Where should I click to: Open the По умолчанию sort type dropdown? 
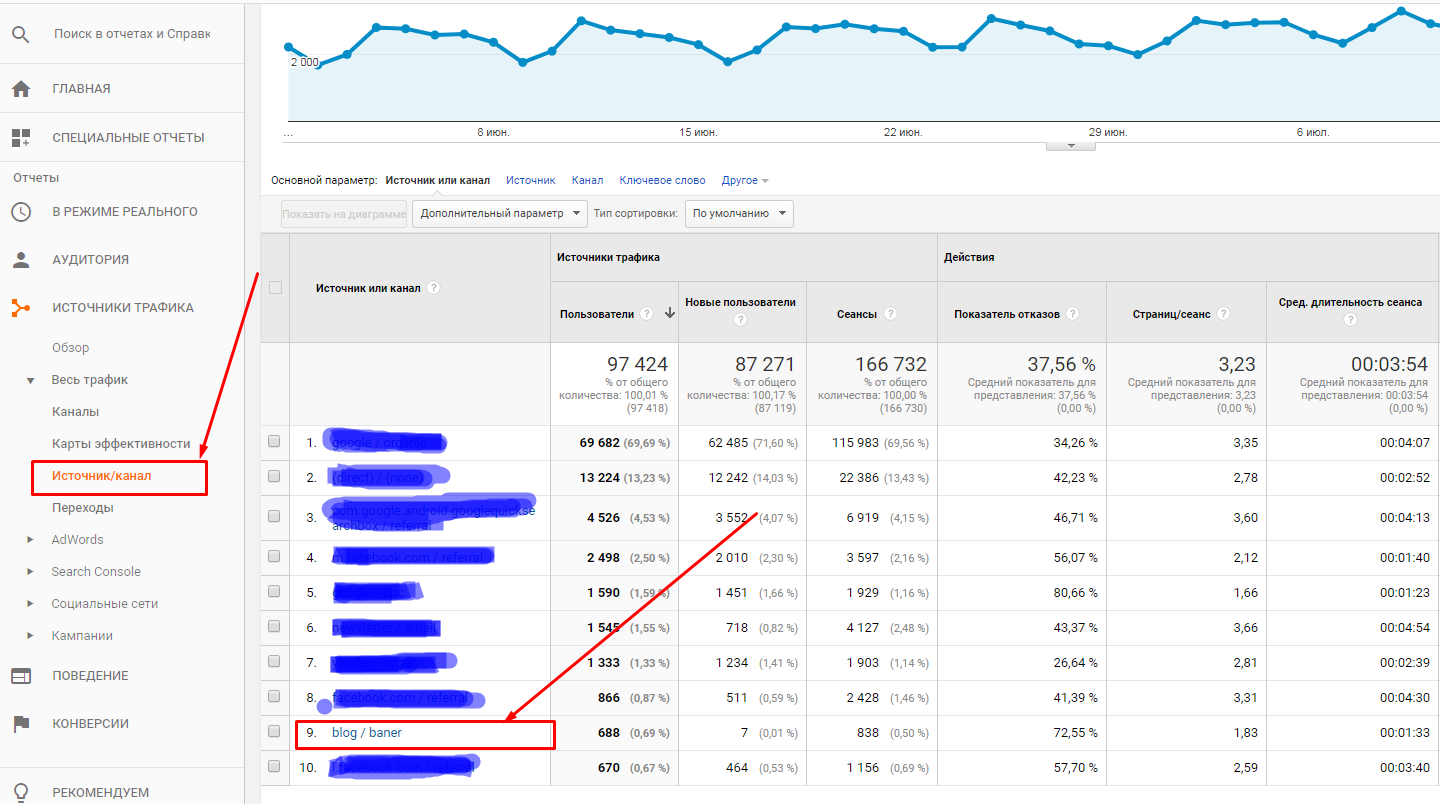[x=739, y=213]
